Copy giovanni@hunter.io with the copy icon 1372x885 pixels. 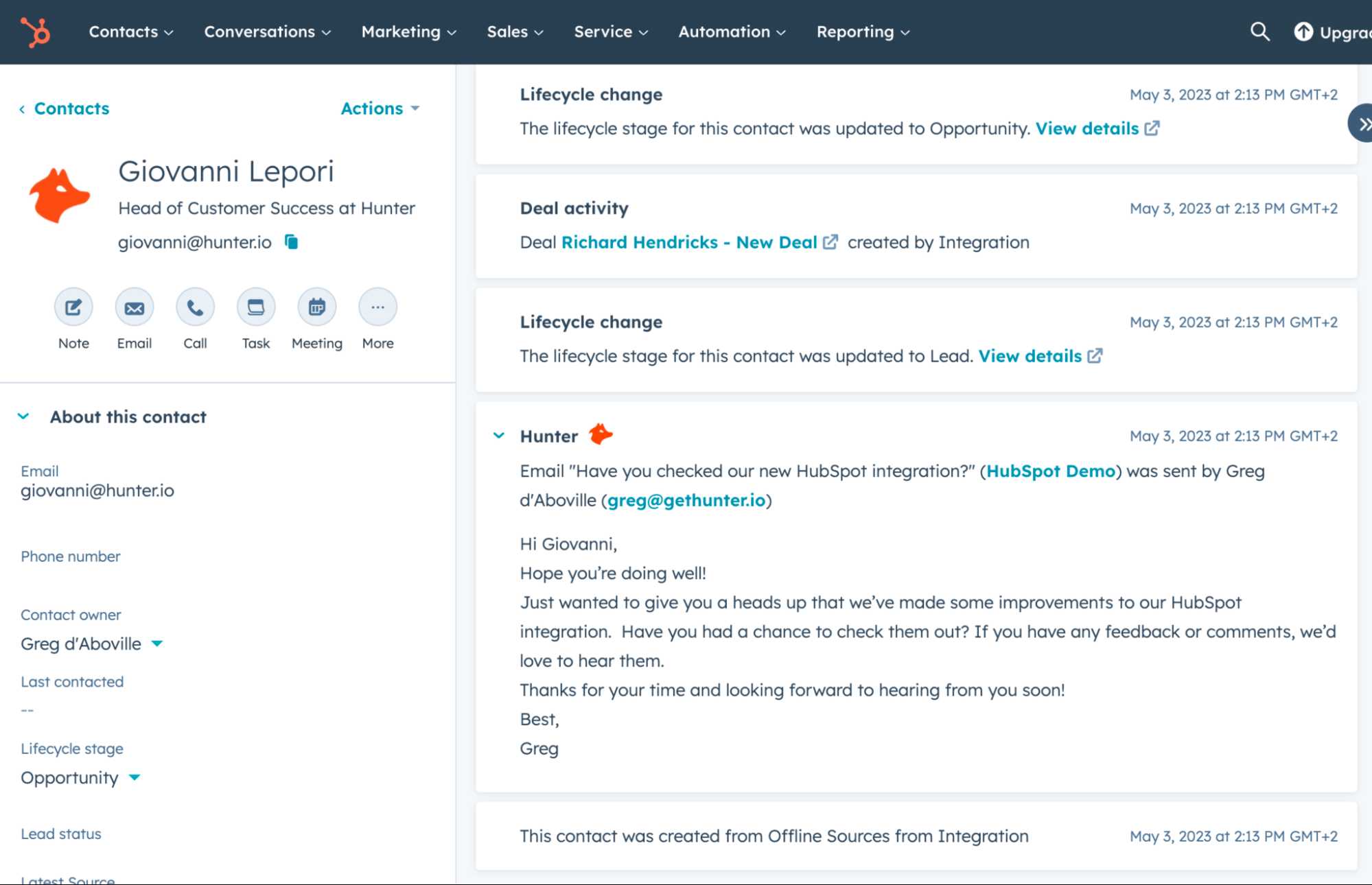(291, 242)
